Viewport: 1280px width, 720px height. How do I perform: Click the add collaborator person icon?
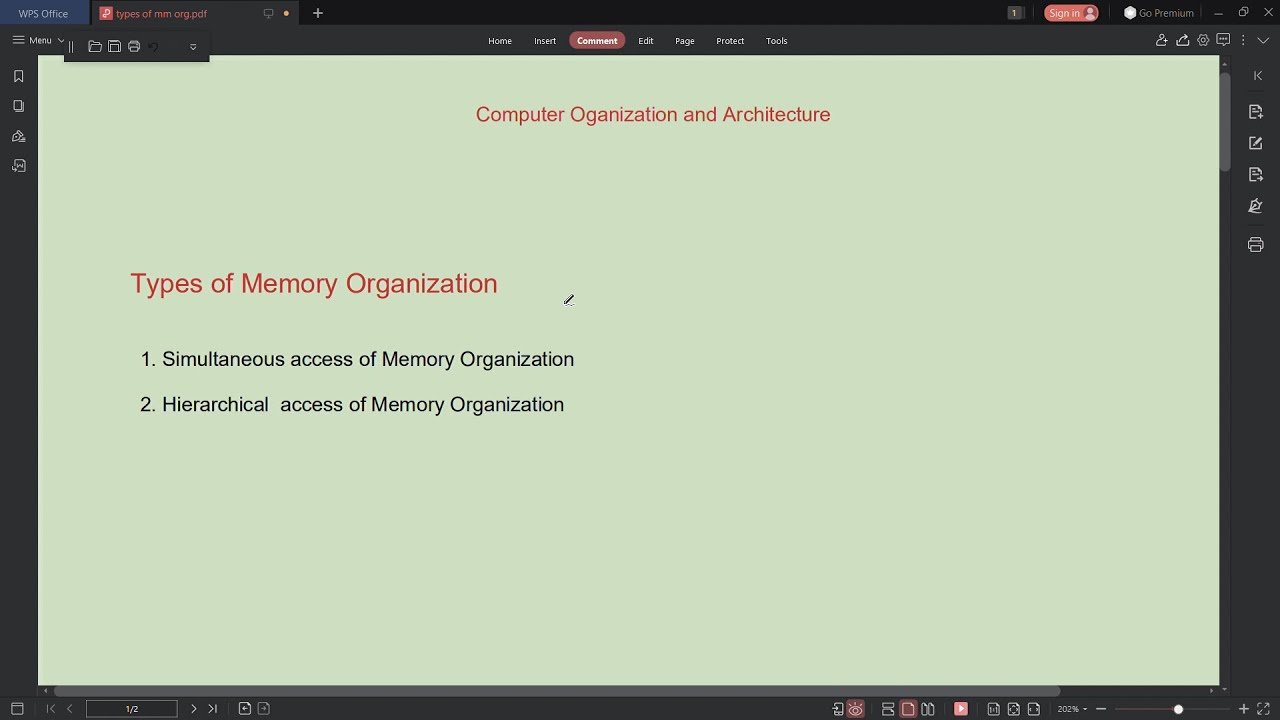coord(1161,41)
